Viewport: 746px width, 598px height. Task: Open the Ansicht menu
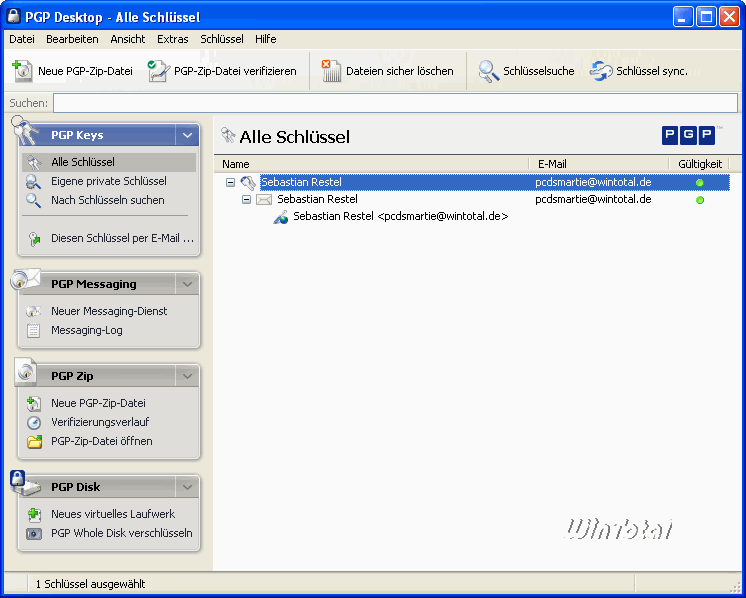pos(128,39)
